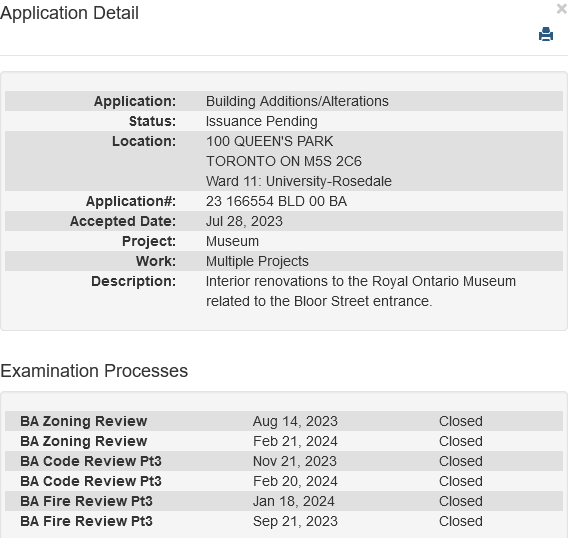Click the Ward 11: University-Rosedale text

tap(299, 181)
